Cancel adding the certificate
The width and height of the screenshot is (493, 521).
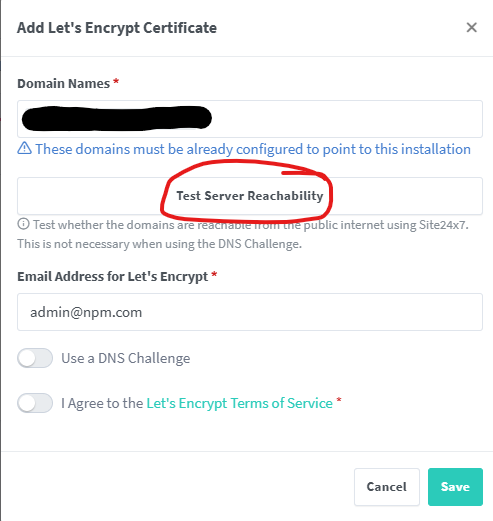[x=387, y=487]
